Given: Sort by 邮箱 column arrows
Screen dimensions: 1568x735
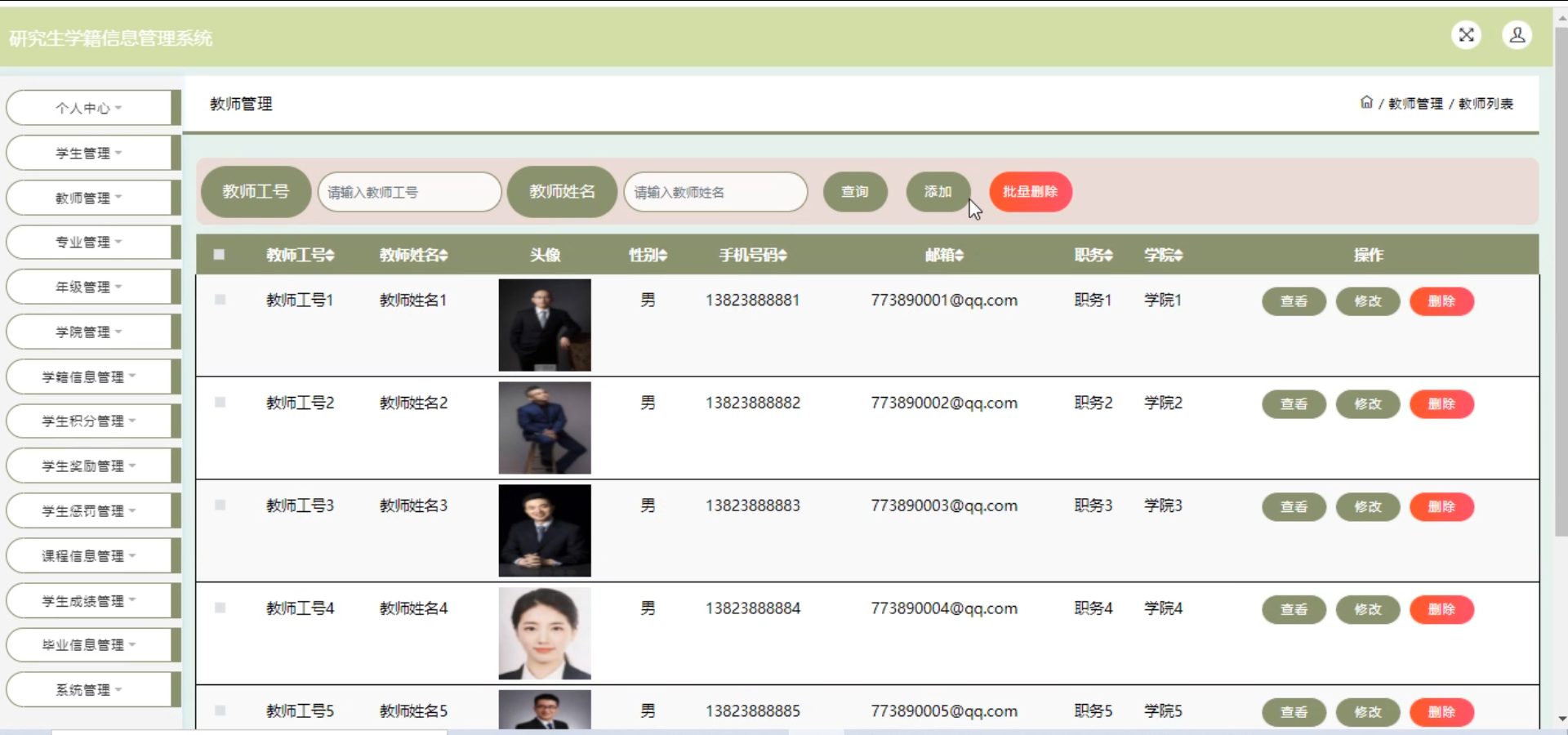Looking at the screenshot, I should pos(960,256).
